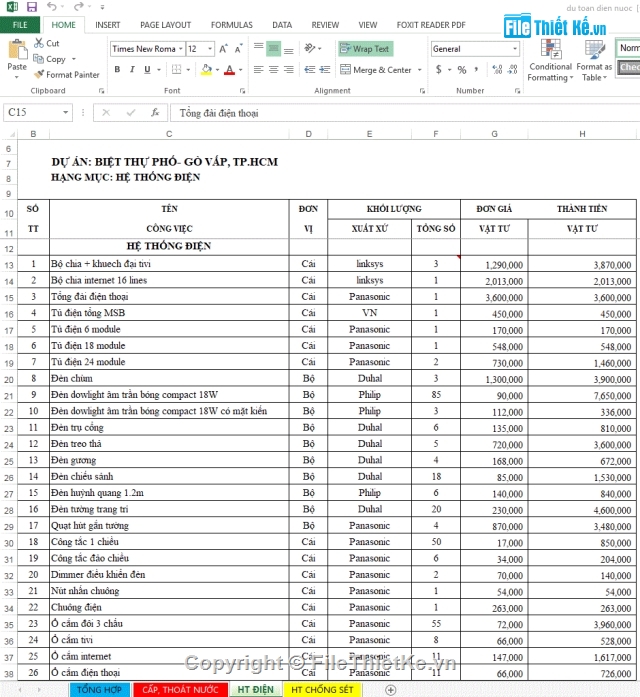
Task: Apply comma style number format
Action: [x=476, y=70]
